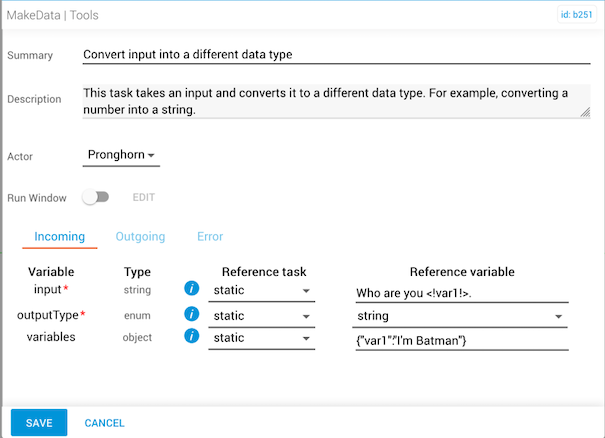Click into the Description text area
This screenshot has width=605, height=438.
(336, 101)
